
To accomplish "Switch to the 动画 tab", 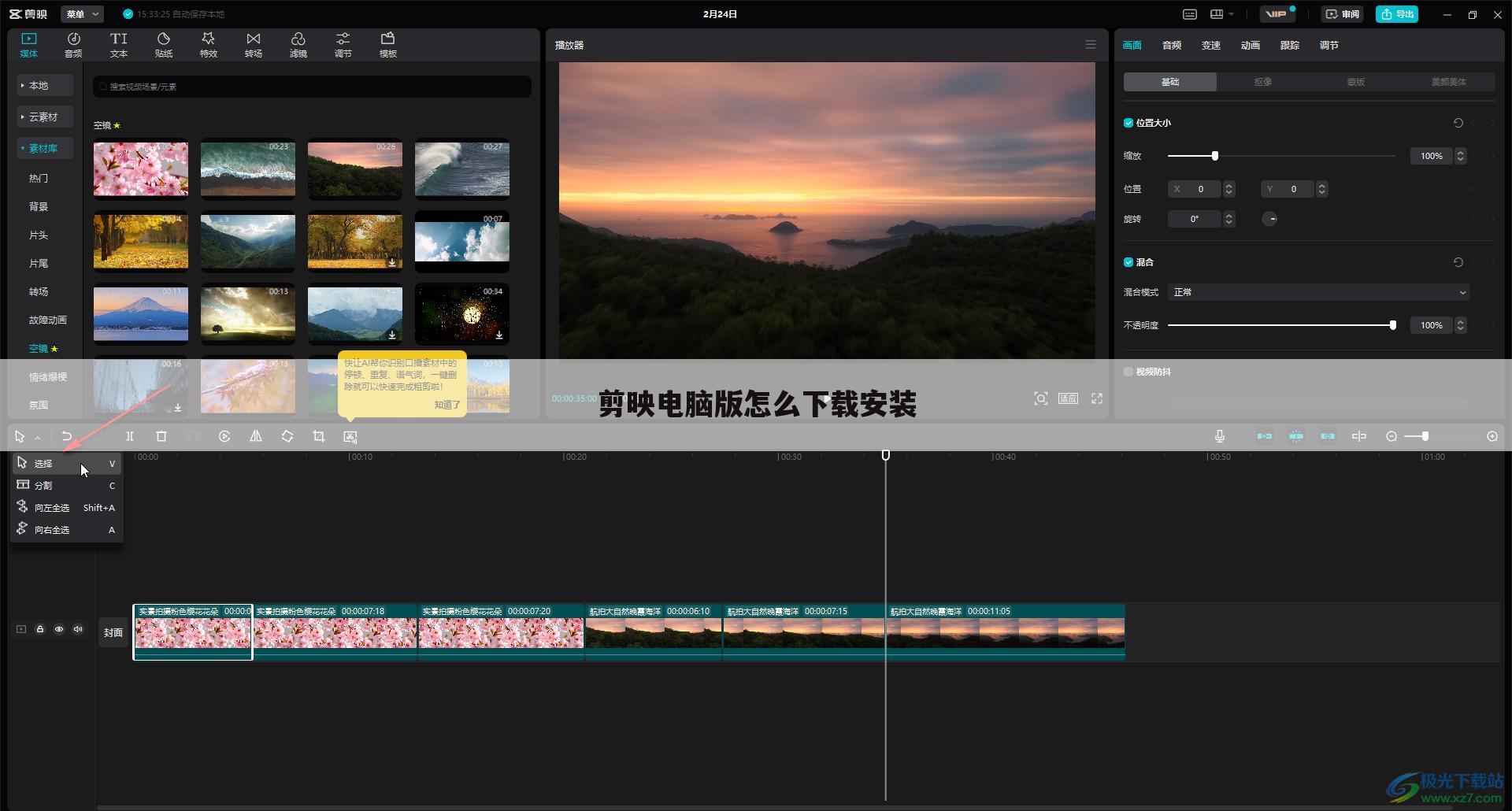I will tap(1251, 45).
